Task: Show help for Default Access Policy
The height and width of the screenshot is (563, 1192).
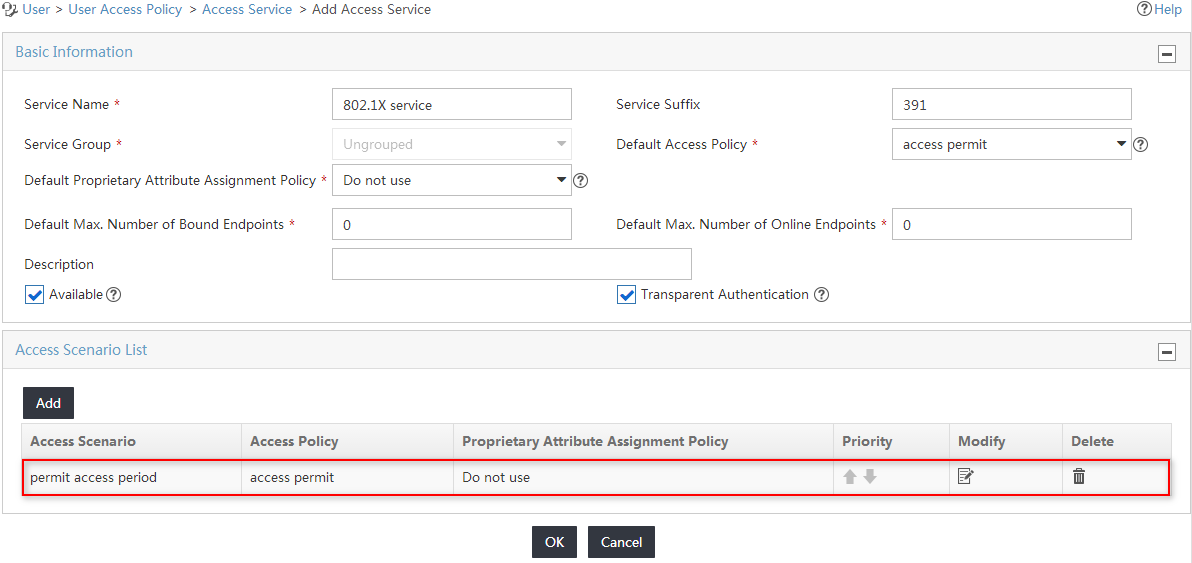Action: (x=1140, y=144)
